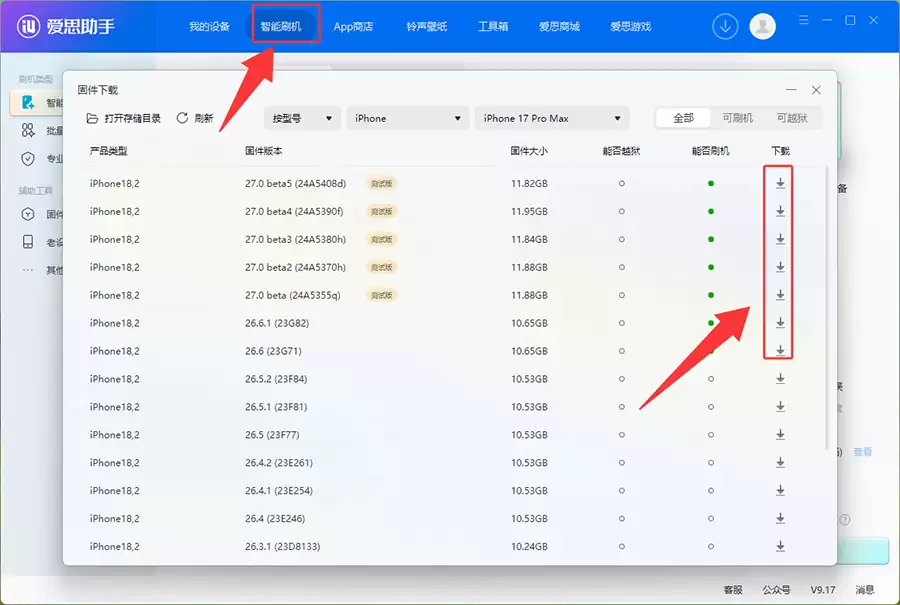
Task: Click 能否越狱 column header
Action: 622,151
